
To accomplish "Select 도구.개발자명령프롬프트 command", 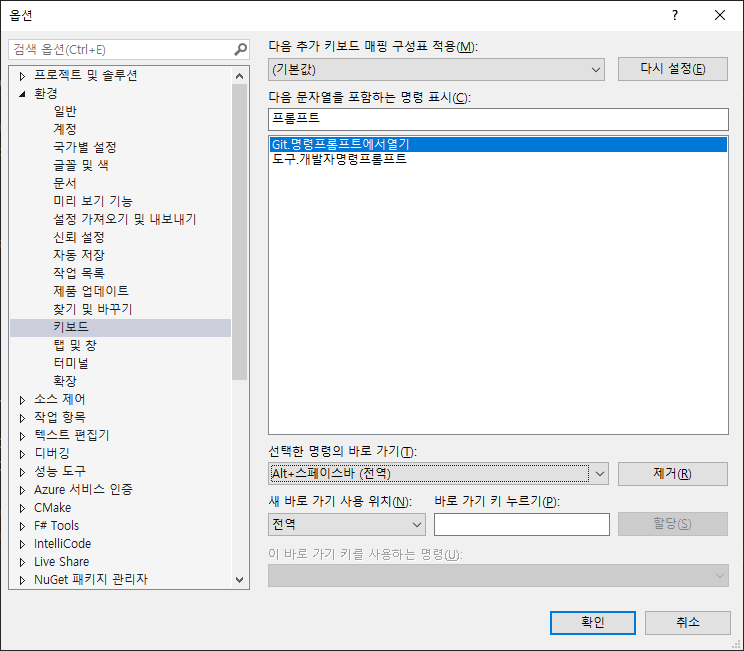I will tap(498, 159).
